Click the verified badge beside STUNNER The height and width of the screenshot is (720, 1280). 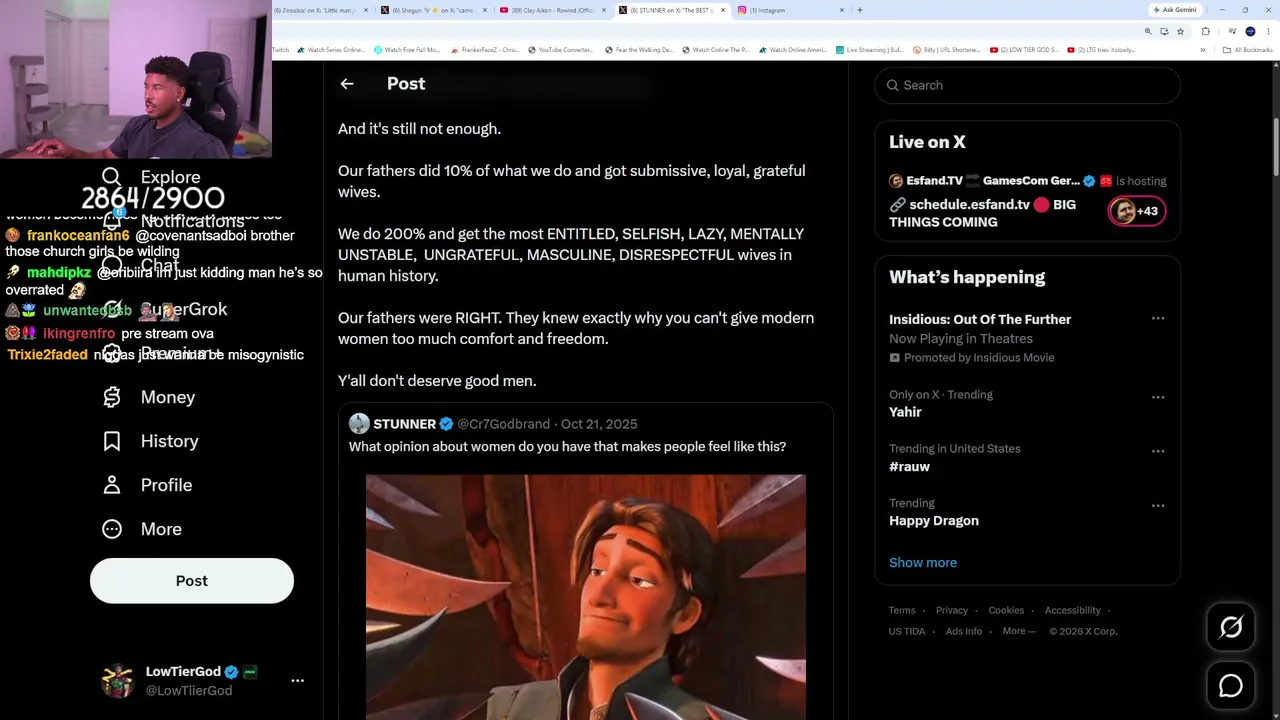pyautogui.click(x=446, y=424)
